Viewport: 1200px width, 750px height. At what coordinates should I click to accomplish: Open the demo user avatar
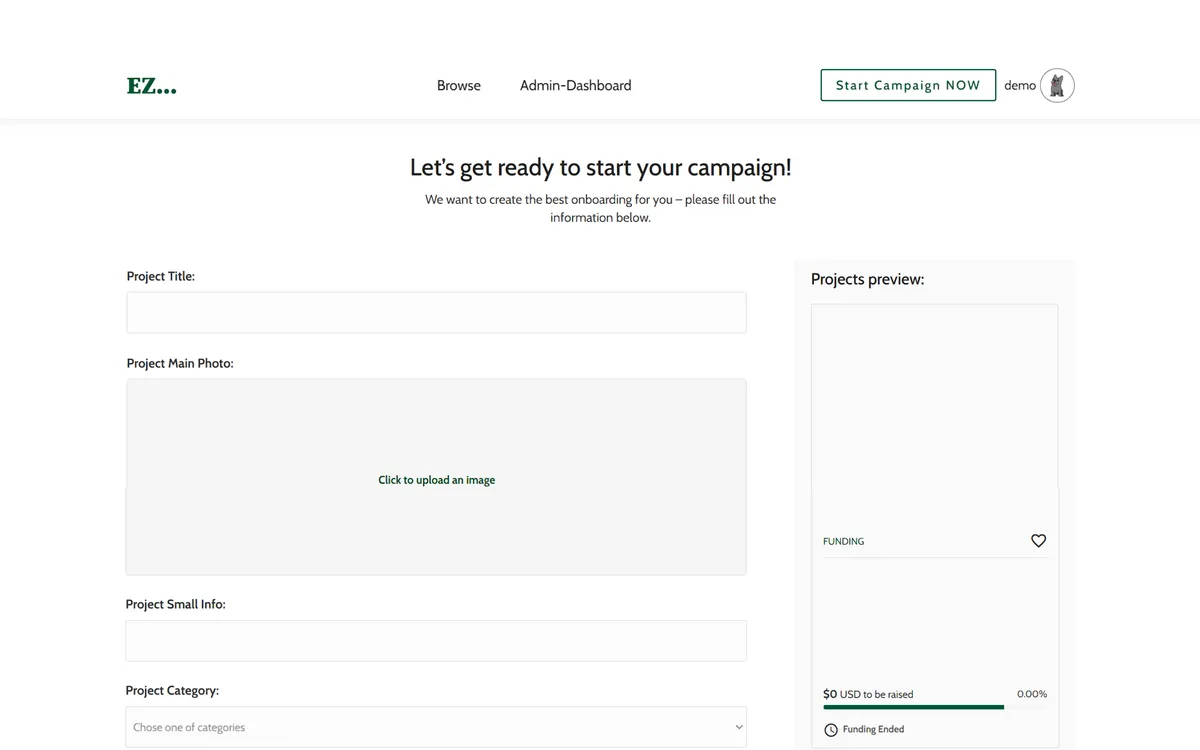pos(1057,86)
